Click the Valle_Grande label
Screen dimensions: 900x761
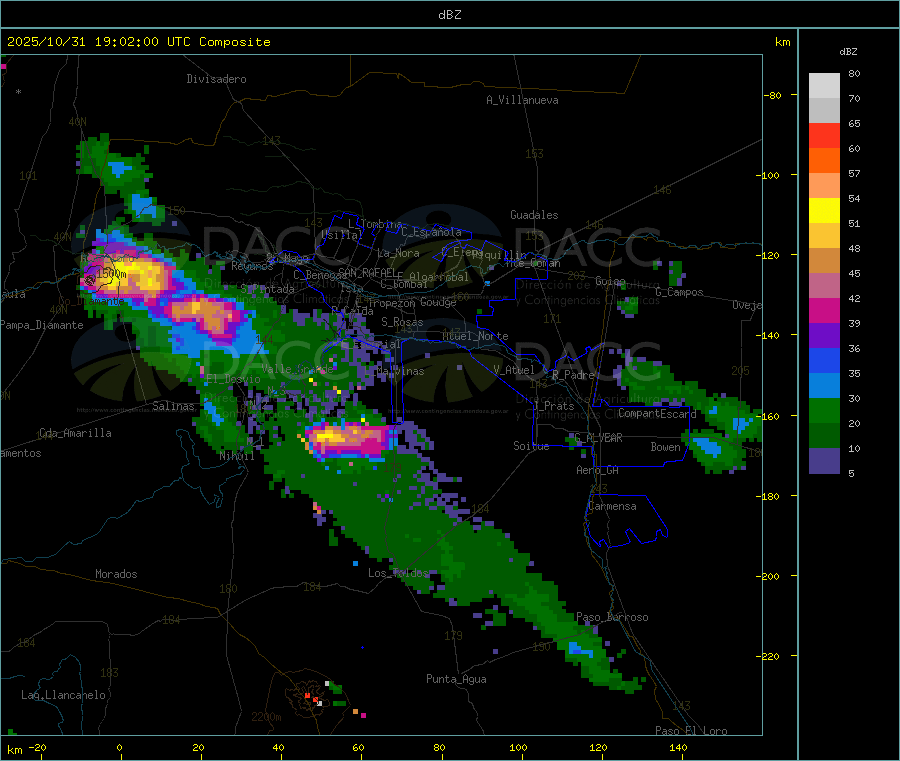pyautogui.click(x=298, y=368)
